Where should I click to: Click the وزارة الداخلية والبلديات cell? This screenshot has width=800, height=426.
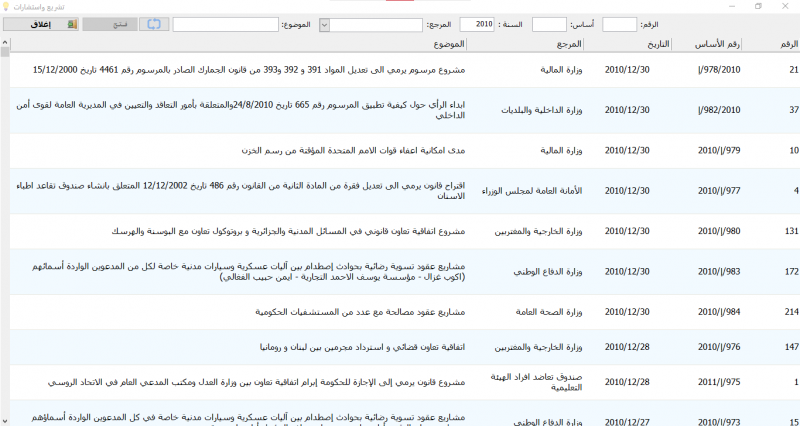click(542, 110)
